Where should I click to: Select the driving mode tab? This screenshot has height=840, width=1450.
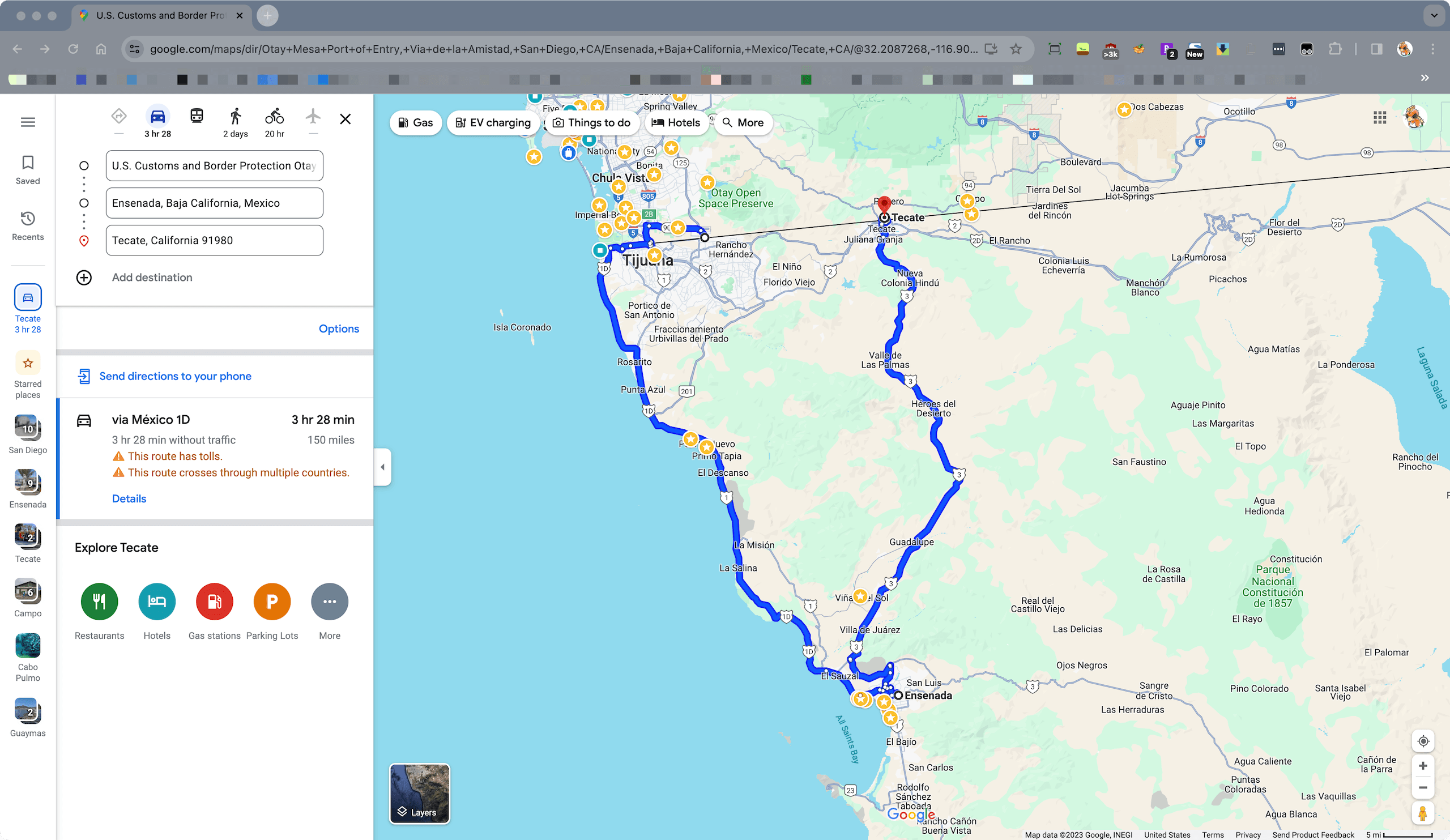(x=157, y=117)
